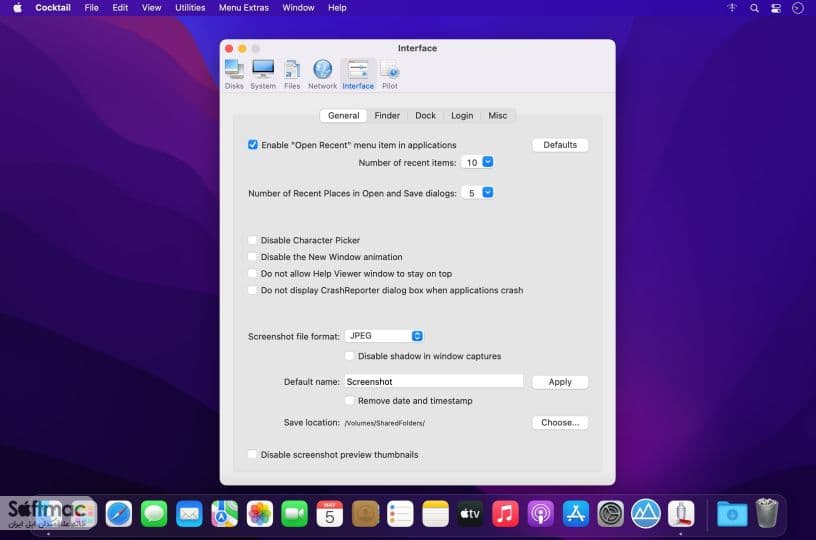Open Control Center in menu bar
Viewport: 816px width, 540px height.
[x=776, y=8]
